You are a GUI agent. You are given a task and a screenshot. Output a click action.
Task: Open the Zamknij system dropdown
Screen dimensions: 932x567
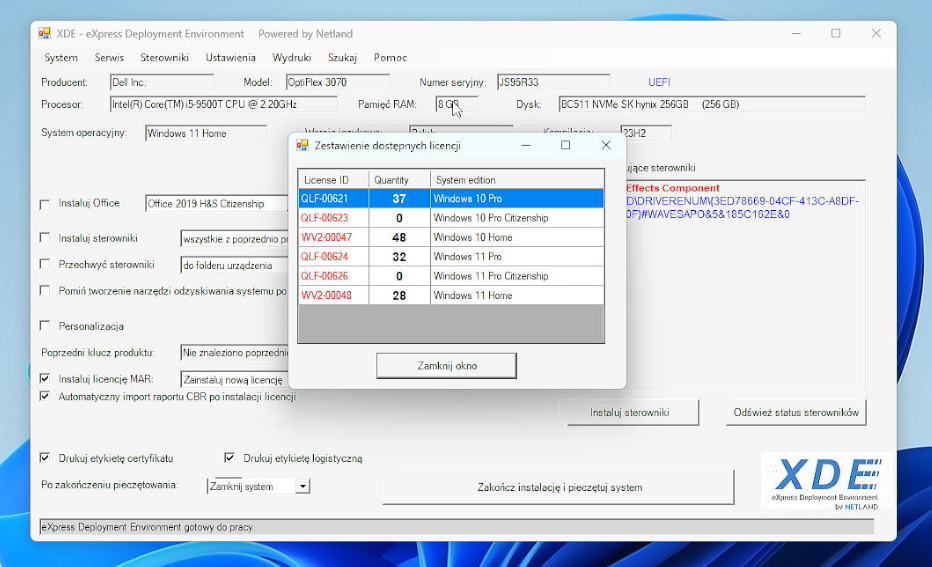tap(302, 486)
